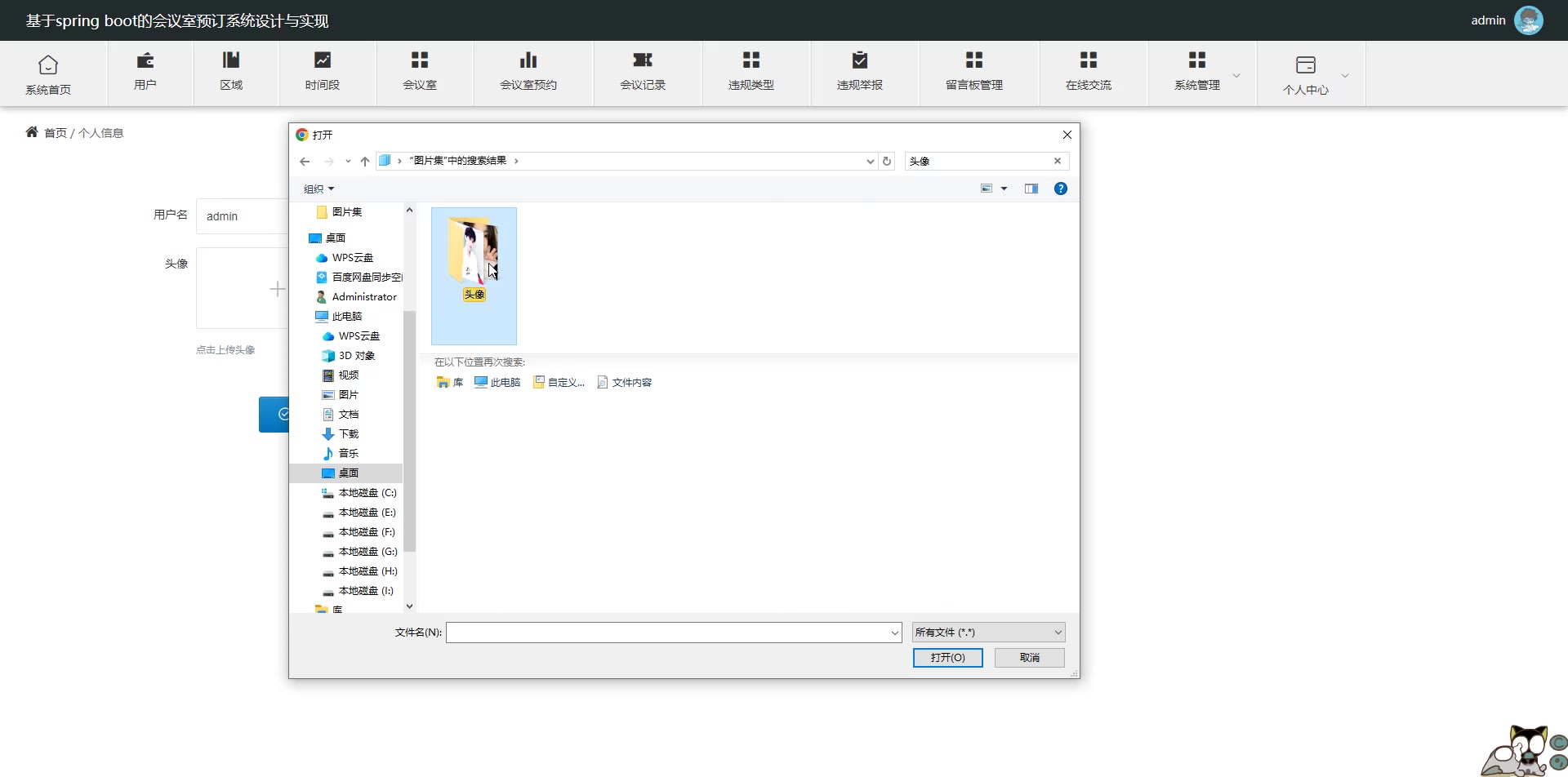
Task: Clear the 头像 search box
Action: [x=1058, y=161]
